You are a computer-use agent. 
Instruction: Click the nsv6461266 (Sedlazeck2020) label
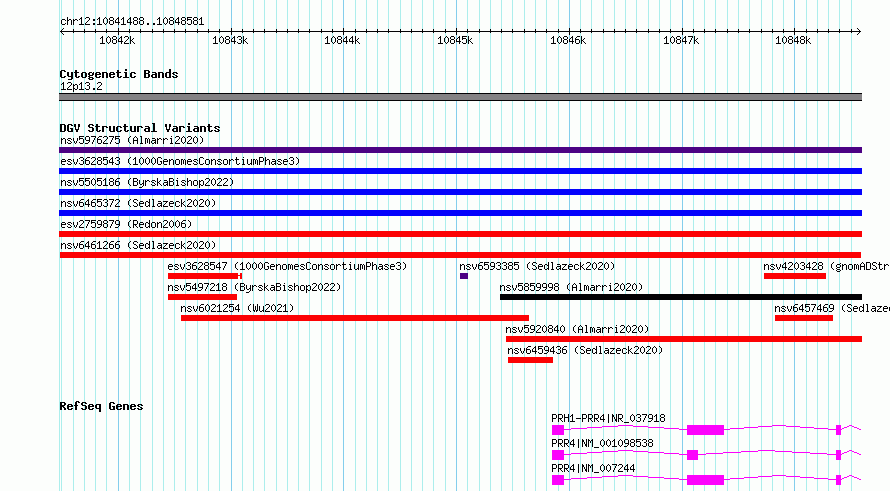tap(138, 245)
